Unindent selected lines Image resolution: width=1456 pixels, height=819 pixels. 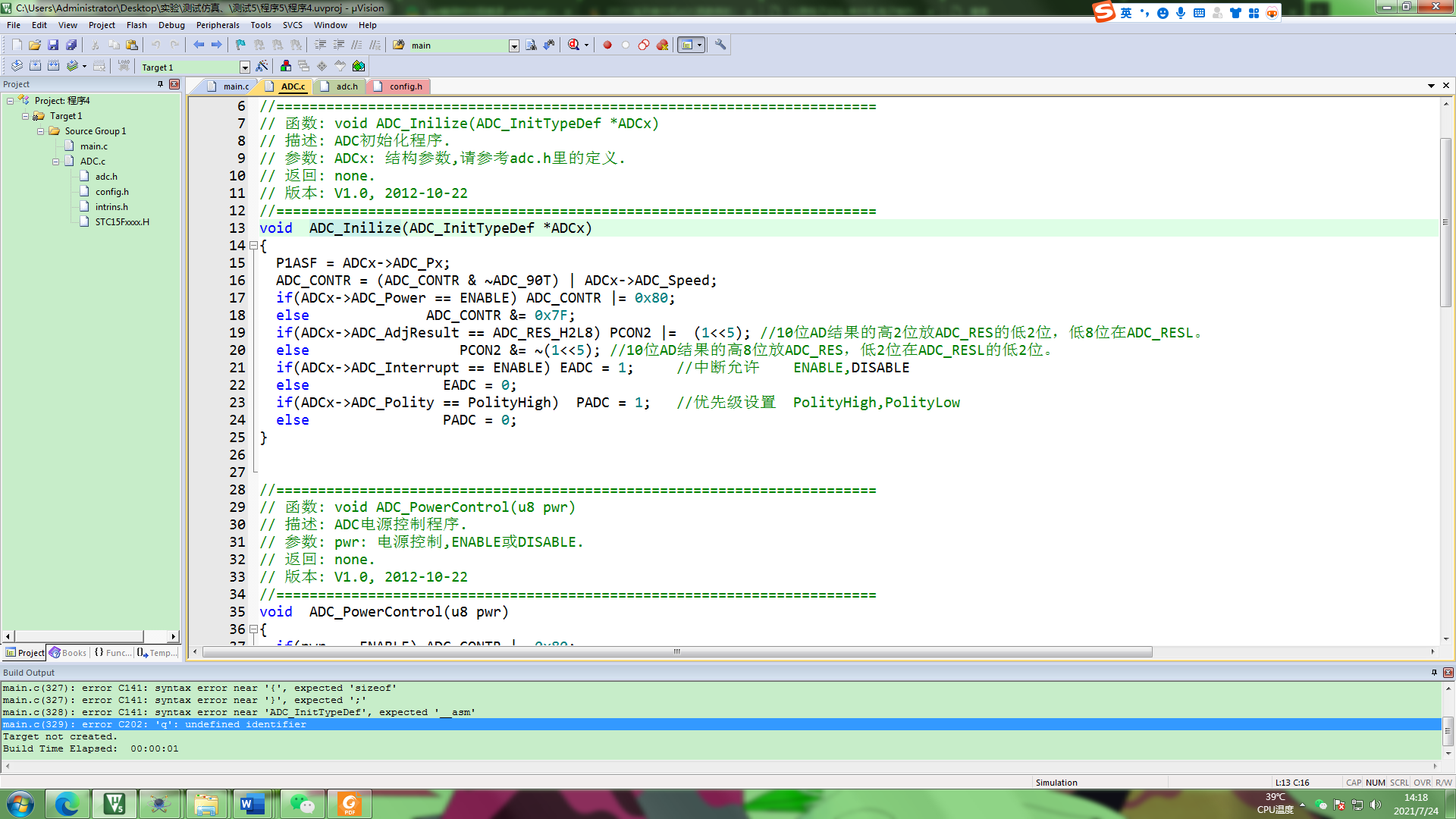coord(339,45)
